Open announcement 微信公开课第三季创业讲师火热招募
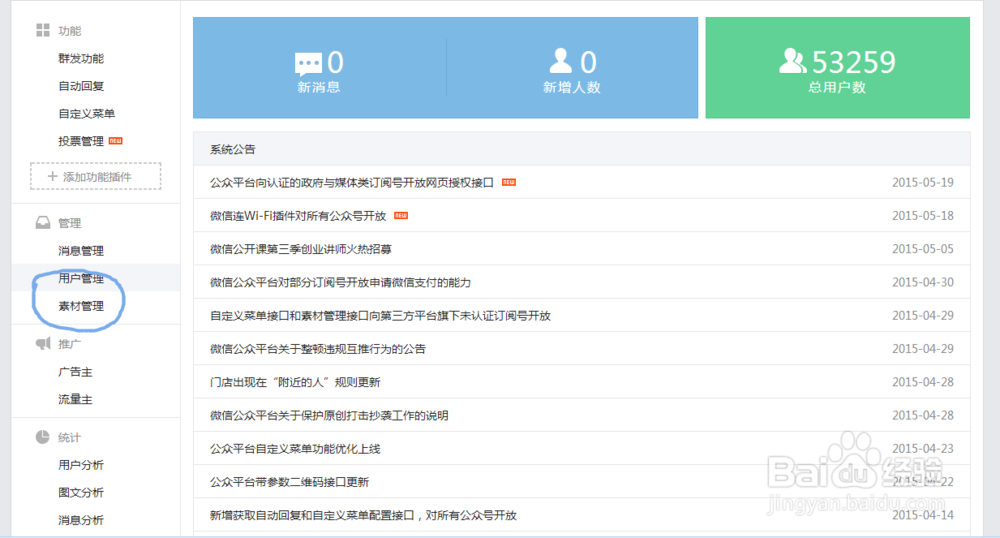The width and height of the screenshot is (1000, 538). [300, 249]
